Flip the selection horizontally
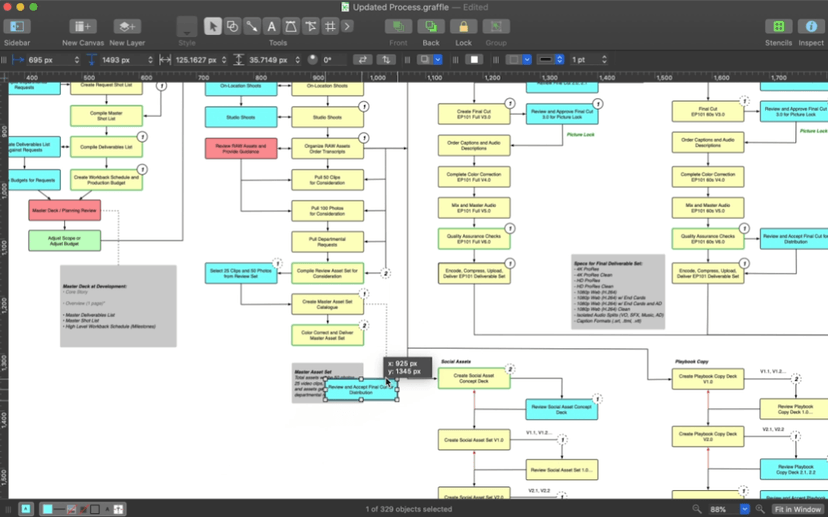 362,60
